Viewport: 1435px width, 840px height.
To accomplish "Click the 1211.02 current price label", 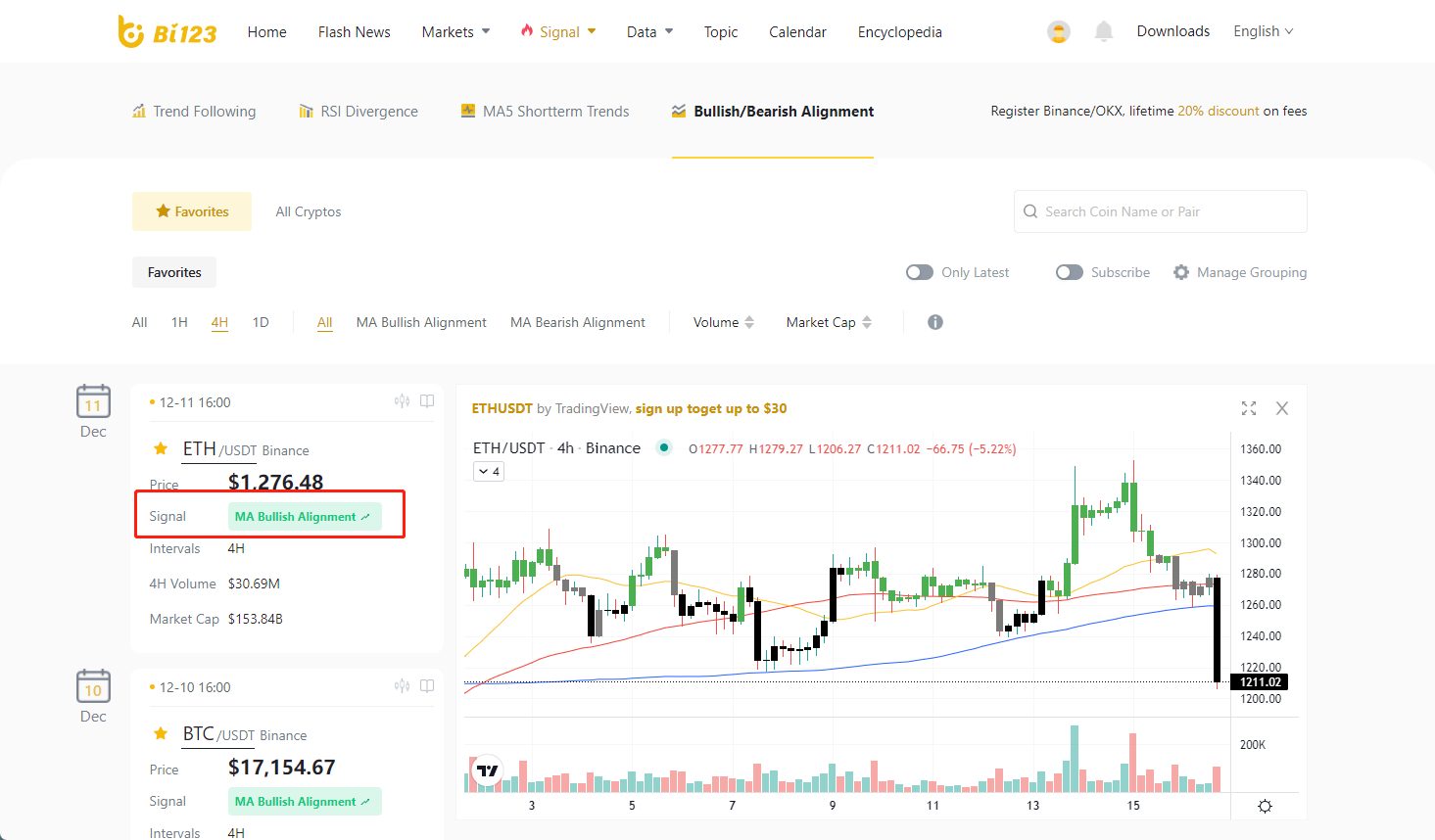I will (x=1260, y=682).
